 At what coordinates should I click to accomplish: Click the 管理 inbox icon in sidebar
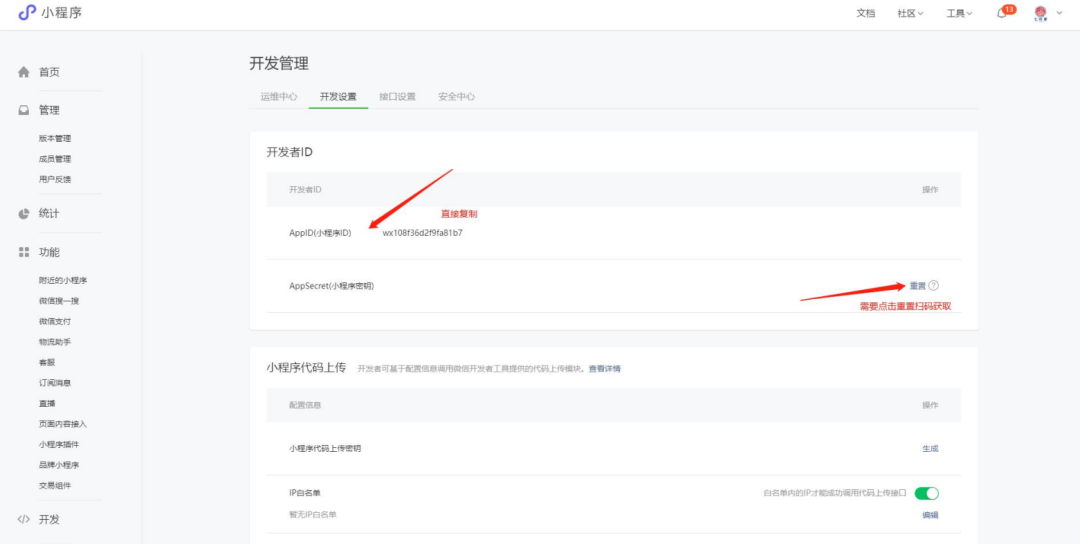(x=24, y=110)
